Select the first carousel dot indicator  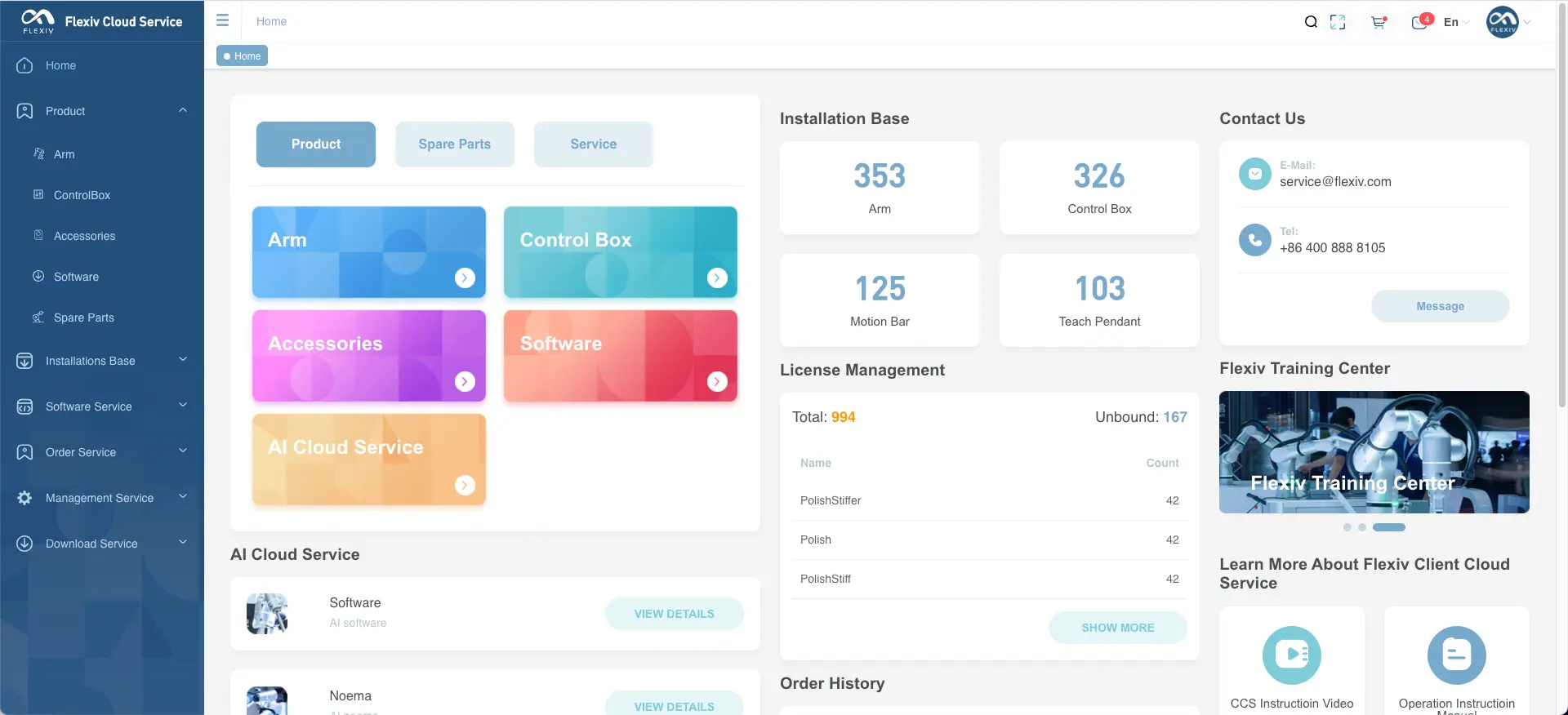point(1347,527)
